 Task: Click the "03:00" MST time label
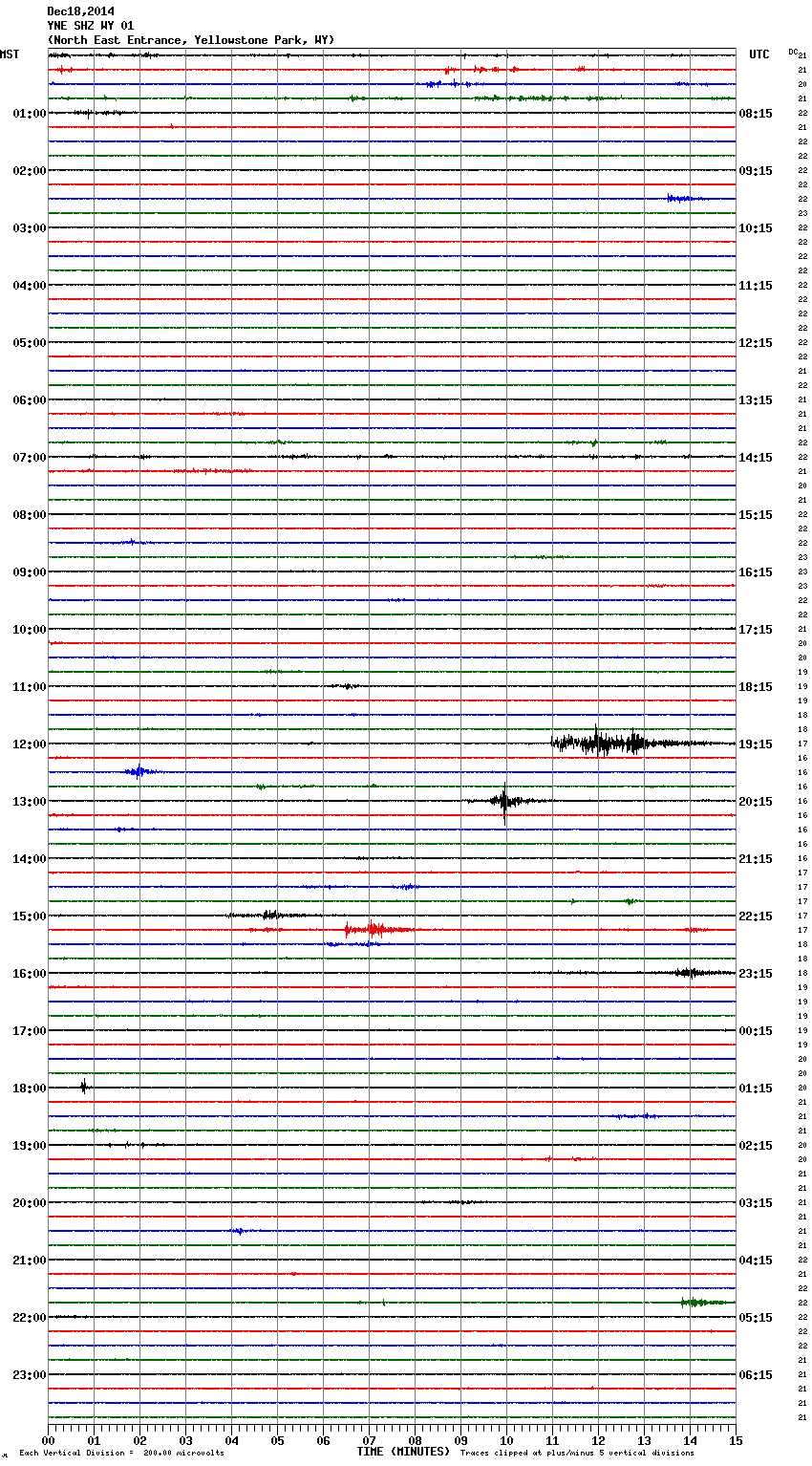[30, 228]
